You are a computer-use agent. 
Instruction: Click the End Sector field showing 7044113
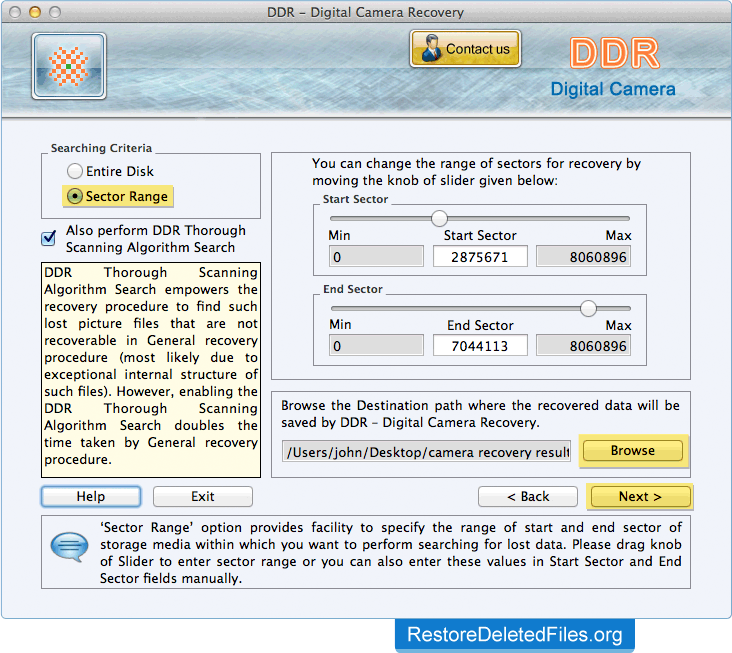480,346
